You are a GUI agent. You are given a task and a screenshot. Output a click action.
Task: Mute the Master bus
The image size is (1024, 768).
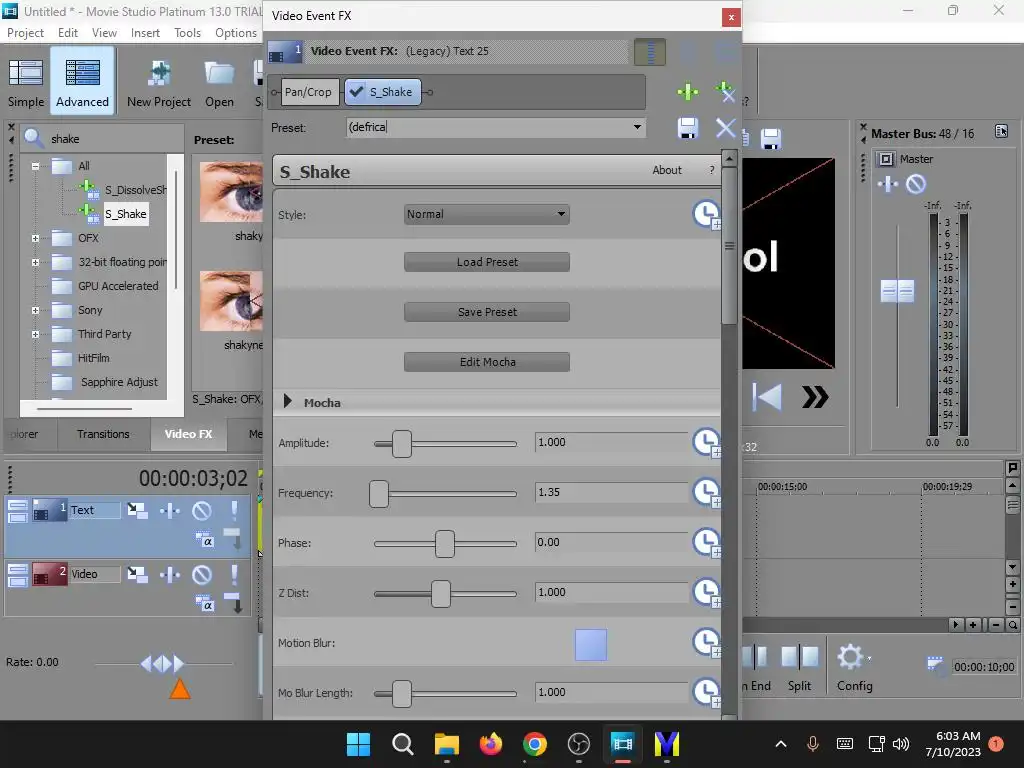tap(916, 184)
